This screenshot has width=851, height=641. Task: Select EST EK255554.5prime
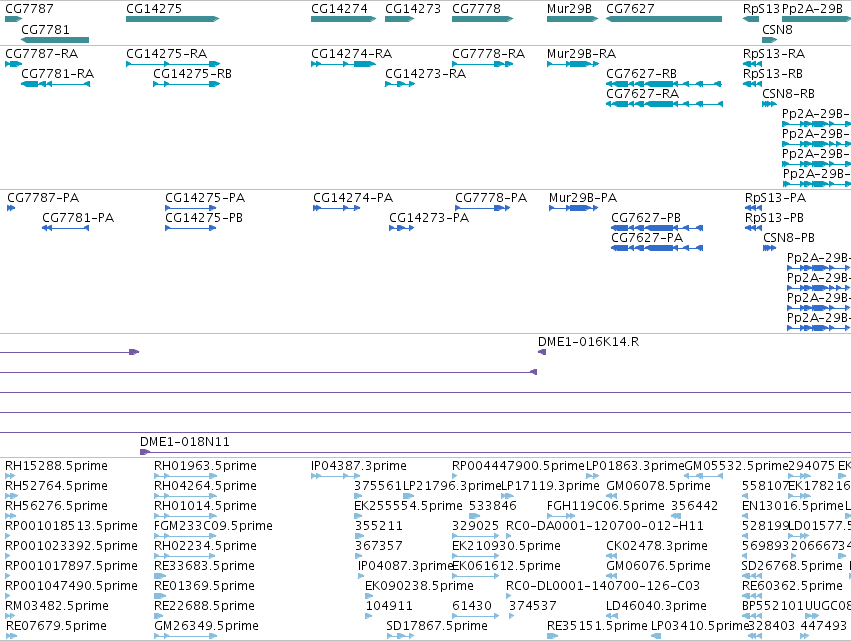pos(359,516)
